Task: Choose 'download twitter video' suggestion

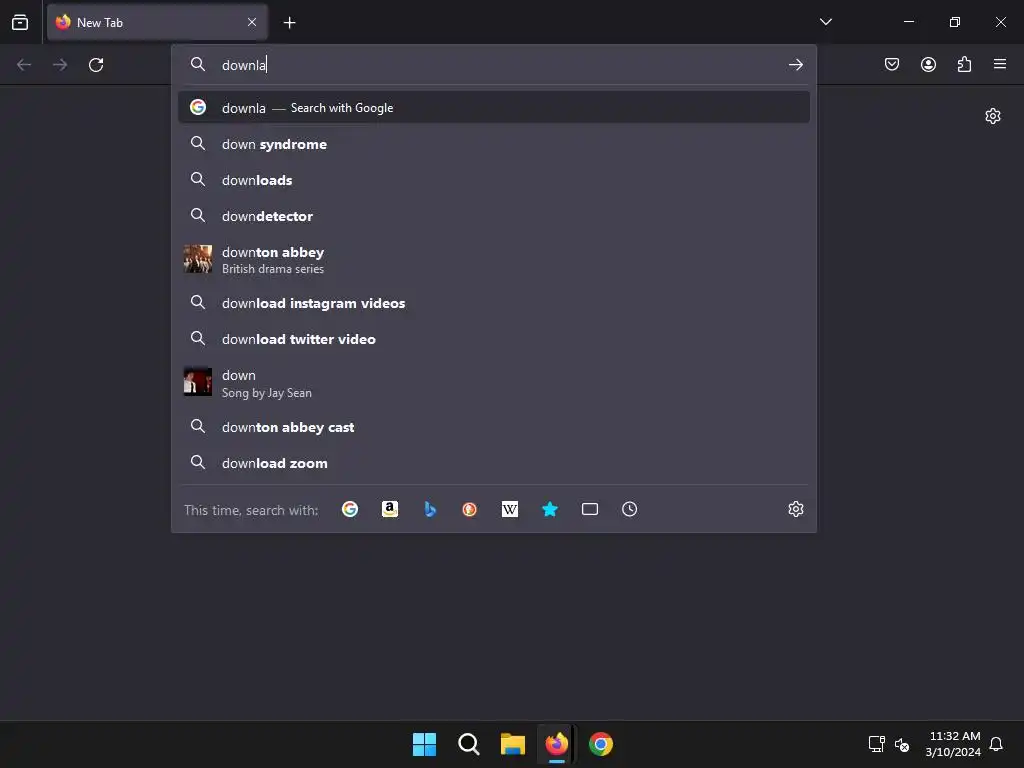Action: [494, 339]
